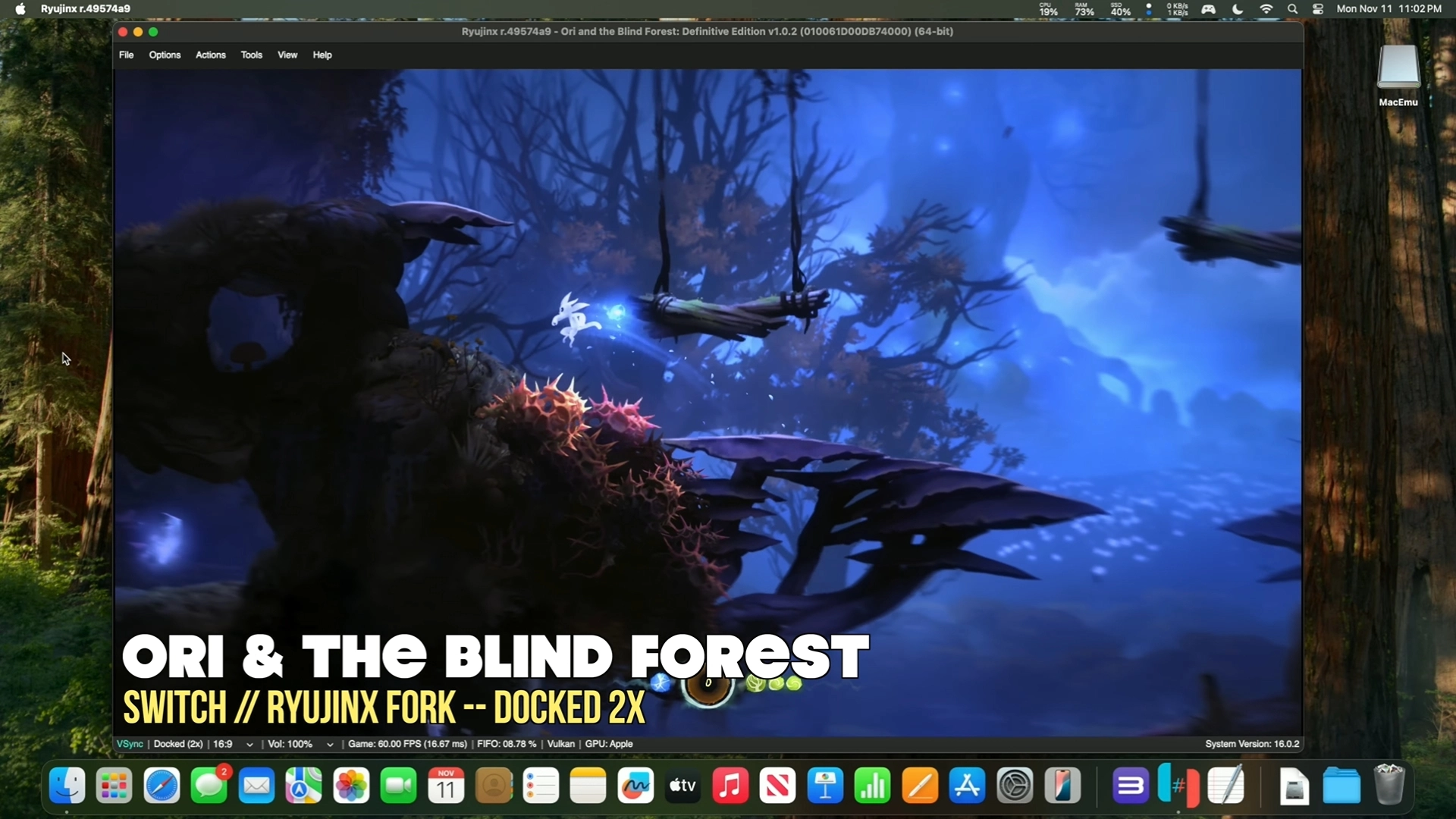The width and height of the screenshot is (1456, 819).
Task: Open Spotlight search magnifier icon
Action: tap(1292, 9)
